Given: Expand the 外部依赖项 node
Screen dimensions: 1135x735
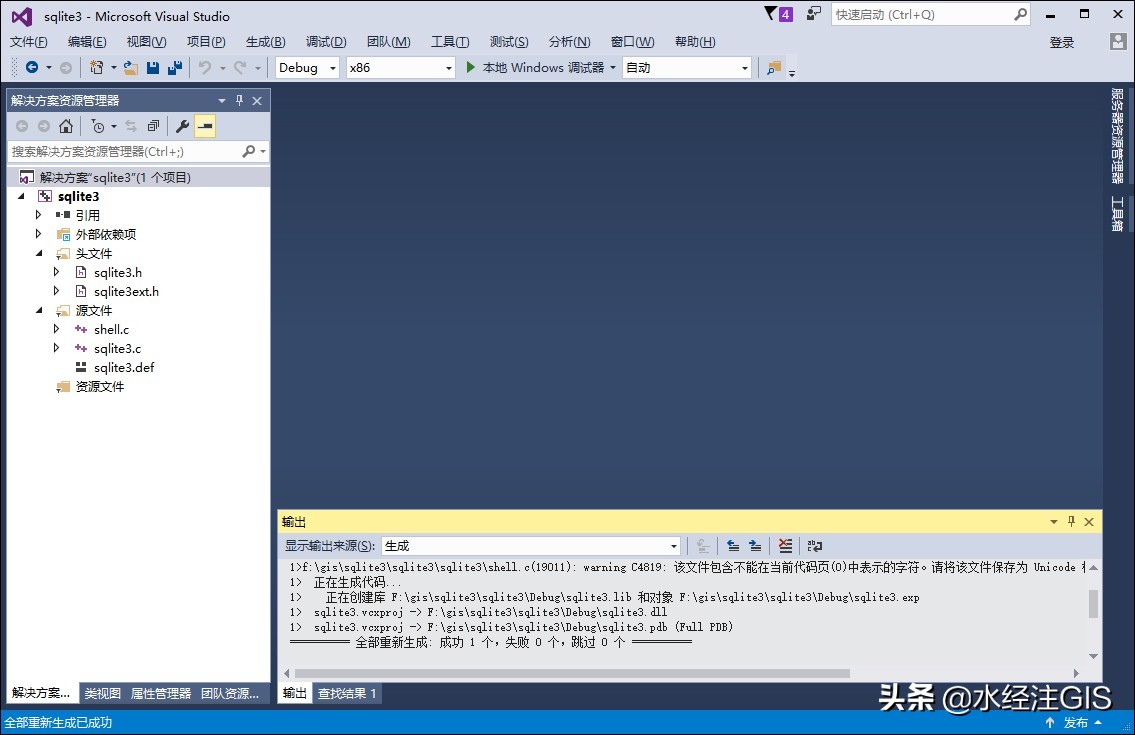Looking at the screenshot, I should pos(38,234).
